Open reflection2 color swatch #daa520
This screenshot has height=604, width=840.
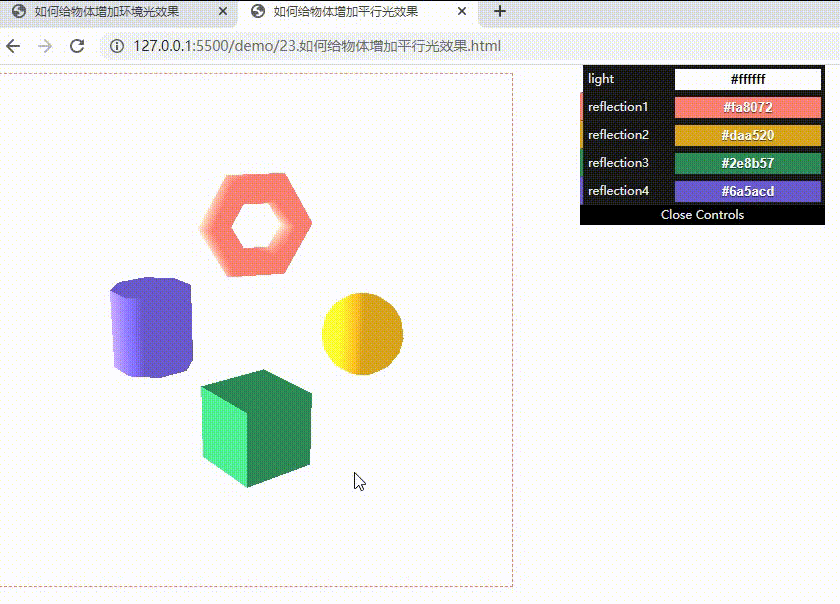pyautogui.click(x=747, y=135)
